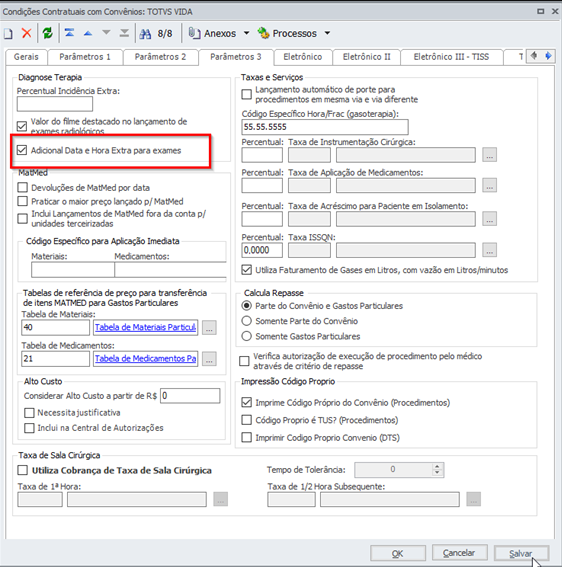Check Código Proprio é TUS? (Procedimentos)
Screen dimensions: 562x567
tap(247, 420)
